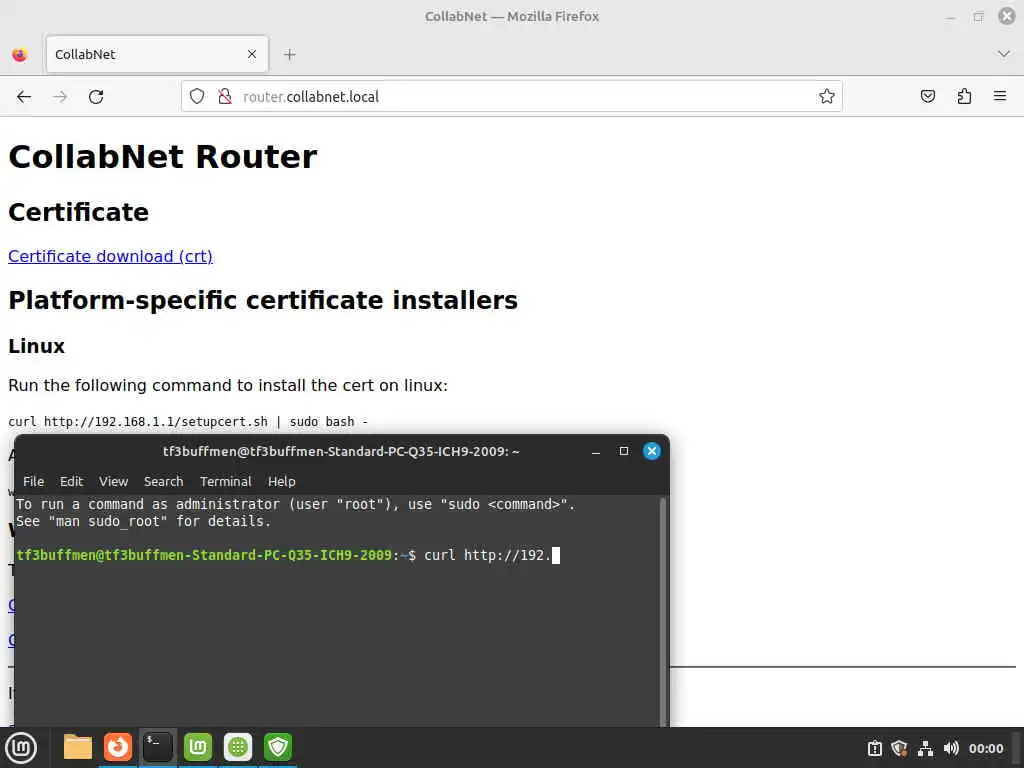This screenshot has width=1024, height=768.
Task: Maximize the terminal window
Action: pyautogui.click(x=624, y=451)
